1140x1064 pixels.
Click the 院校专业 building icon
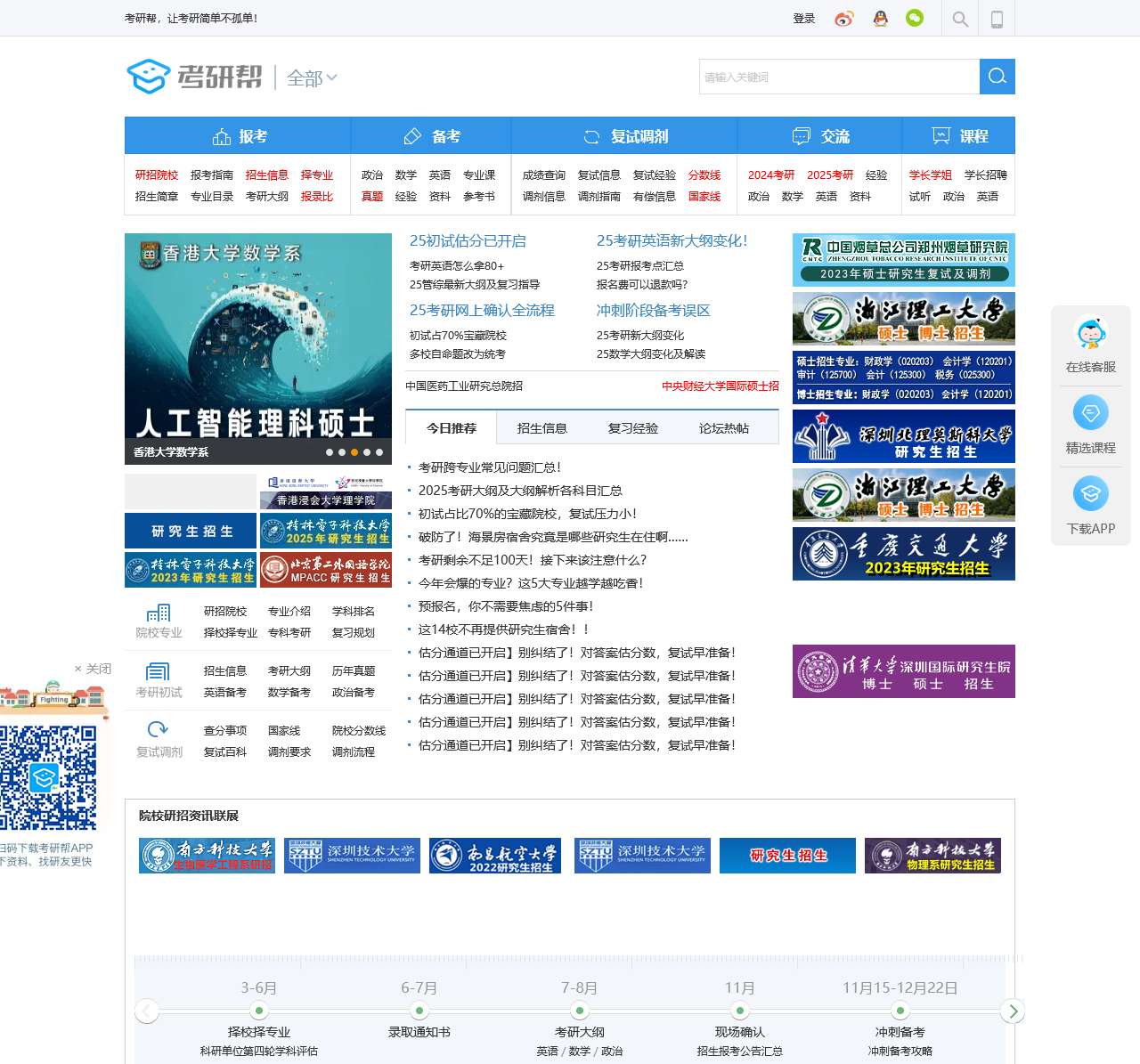(x=159, y=613)
